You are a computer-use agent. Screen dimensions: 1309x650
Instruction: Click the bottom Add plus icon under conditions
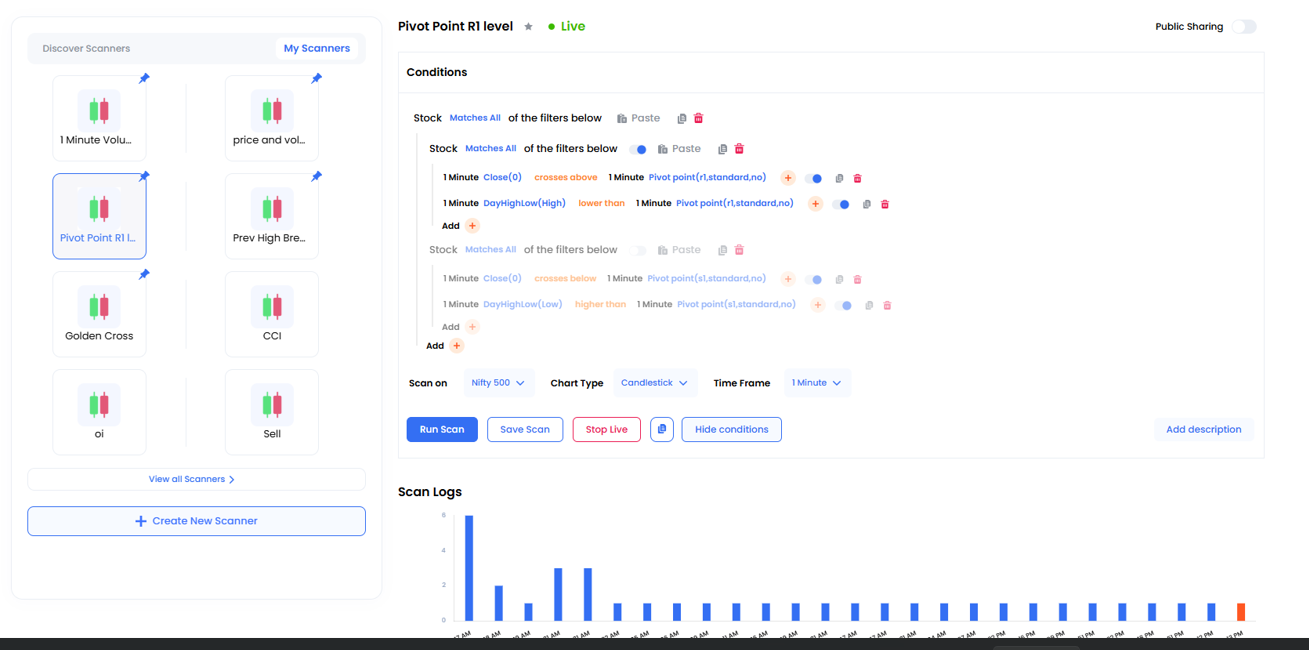[456, 346]
